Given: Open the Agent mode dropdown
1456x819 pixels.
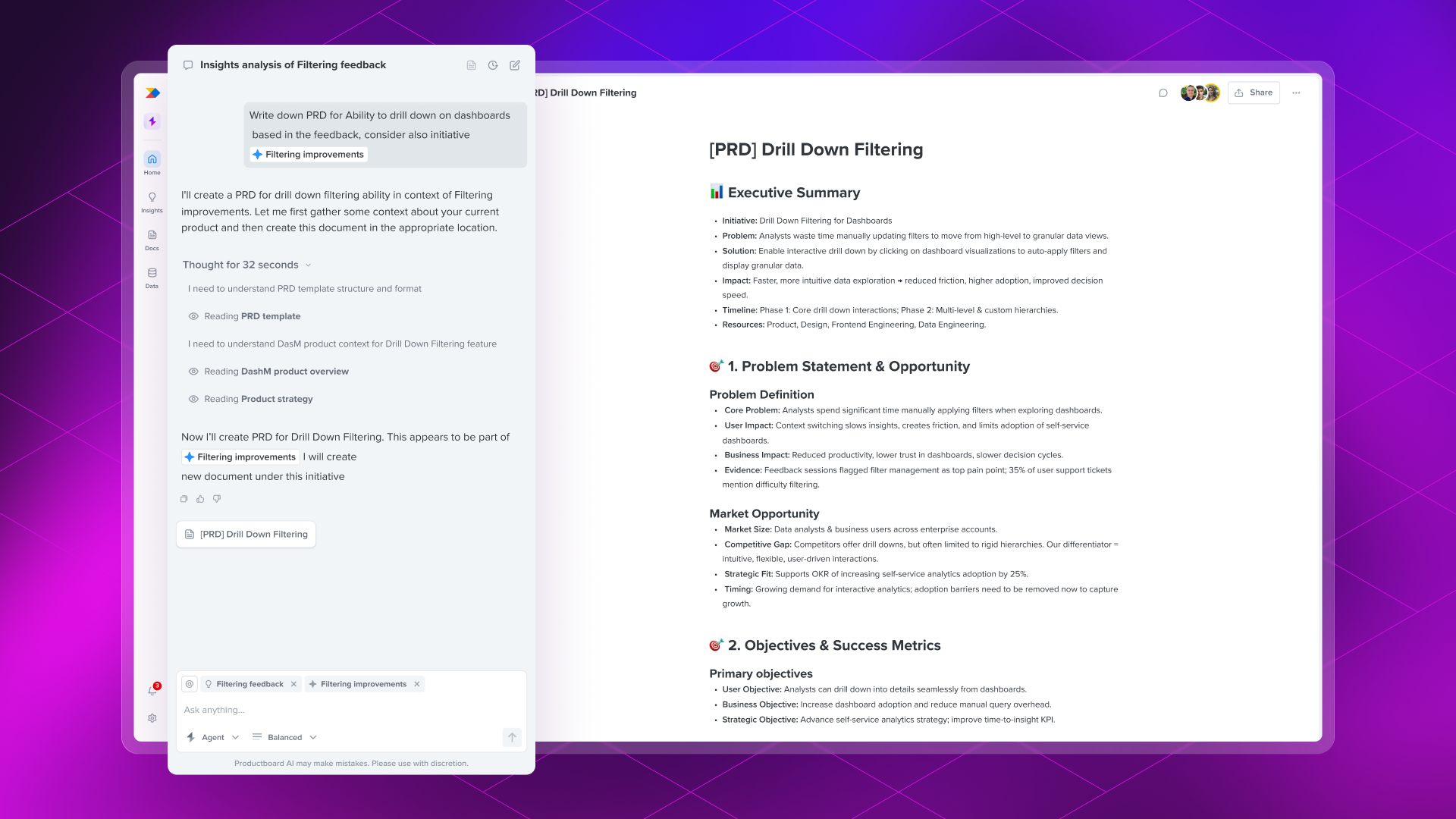Looking at the screenshot, I should [213, 736].
